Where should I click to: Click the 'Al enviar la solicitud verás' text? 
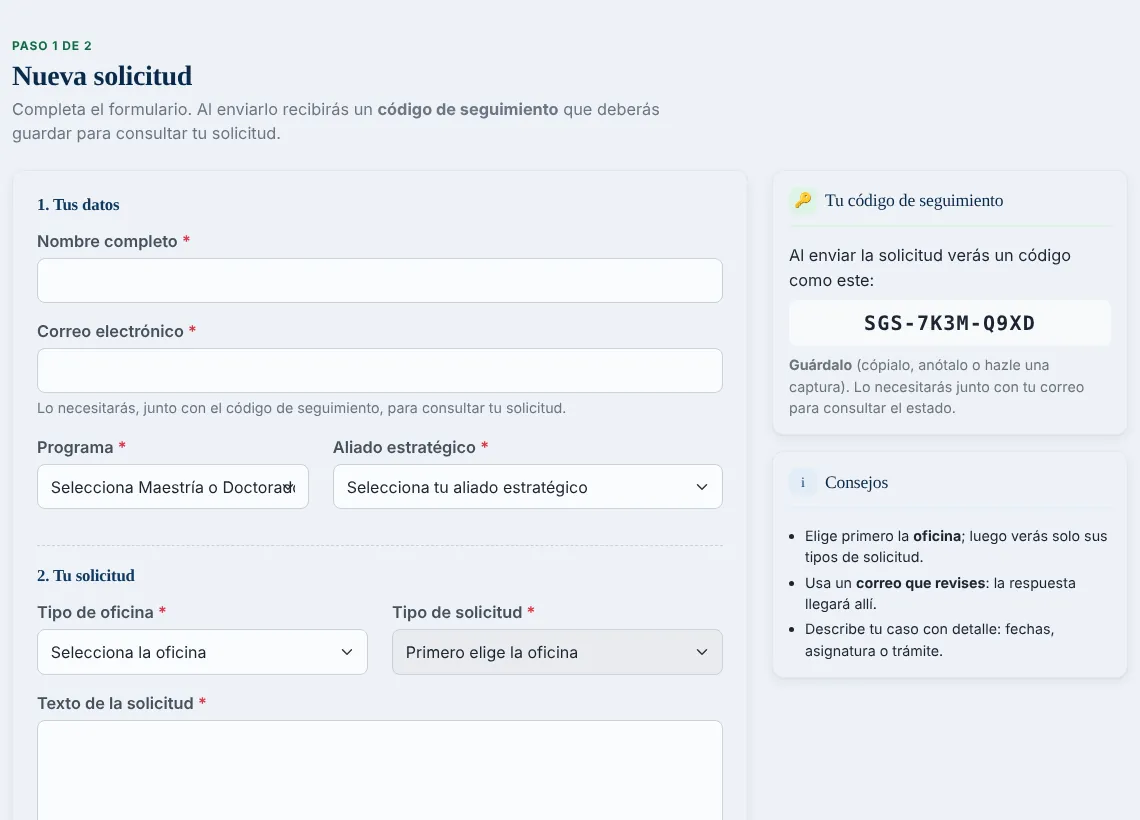point(930,268)
